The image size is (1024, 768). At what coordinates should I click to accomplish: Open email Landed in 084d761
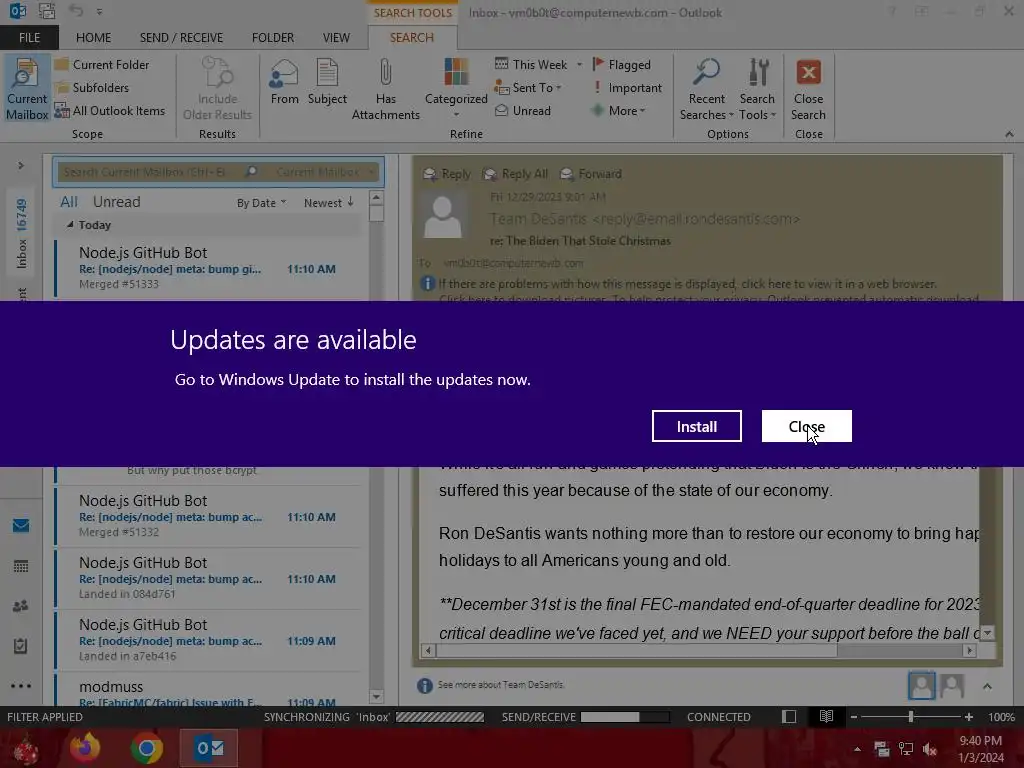[x=208, y=578]
